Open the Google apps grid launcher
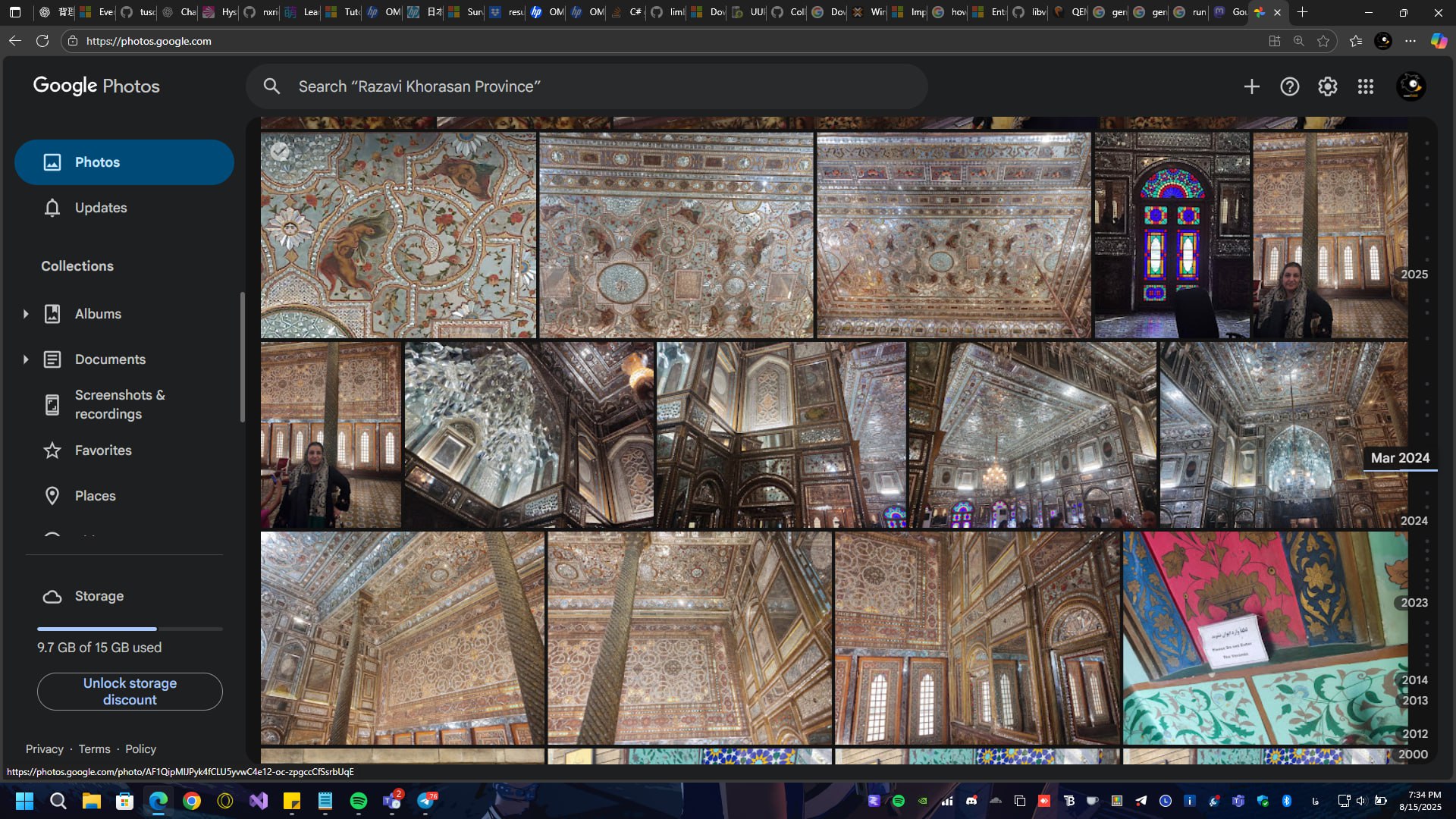The width and height of the screenshot is (1456, 819). point(1365,86)
